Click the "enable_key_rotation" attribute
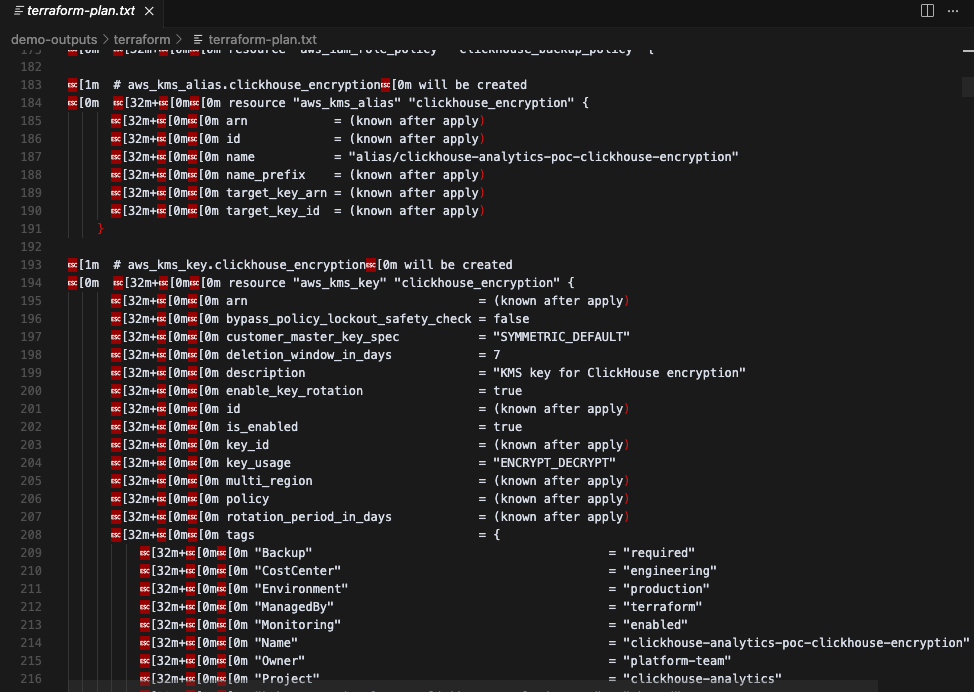Image resolution: width=974 pixels, height=692 pixels. coord(294,391)
